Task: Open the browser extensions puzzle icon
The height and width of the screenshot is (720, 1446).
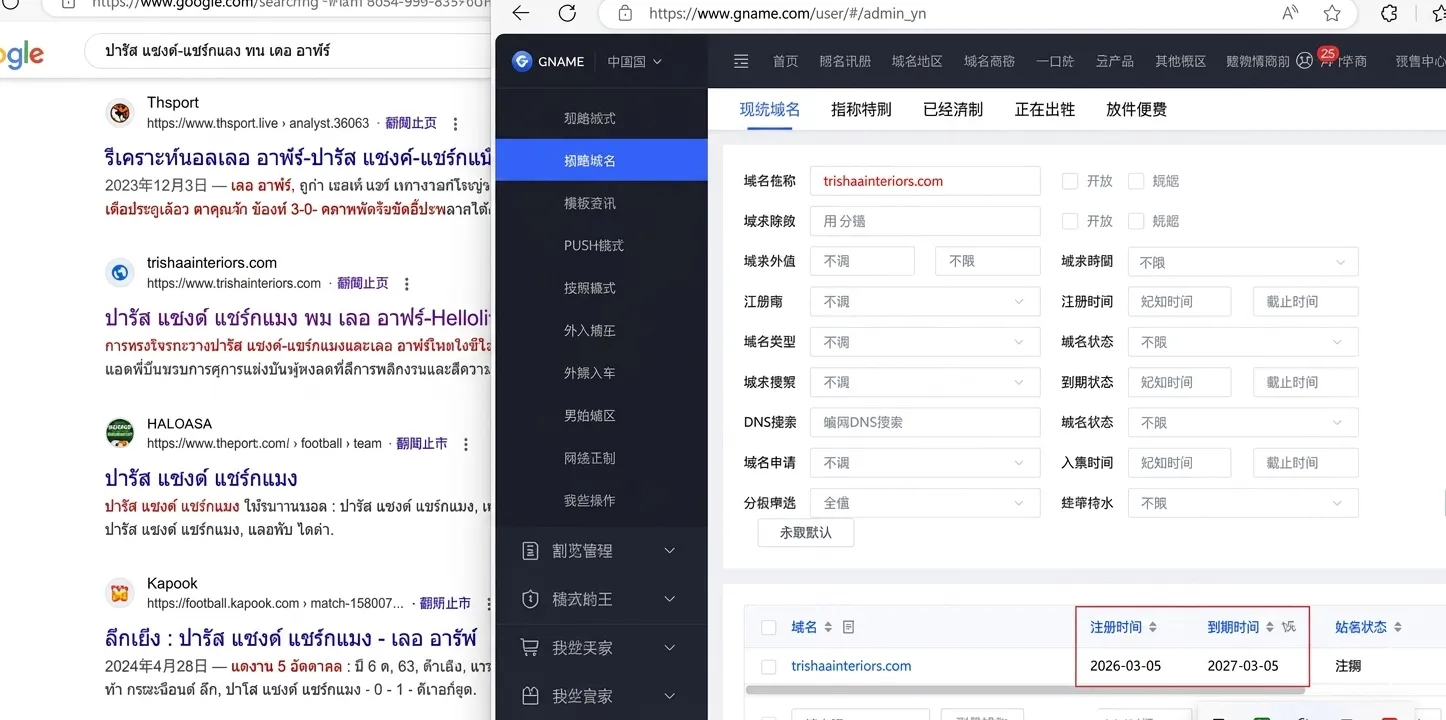Action: pos(1389,13)
